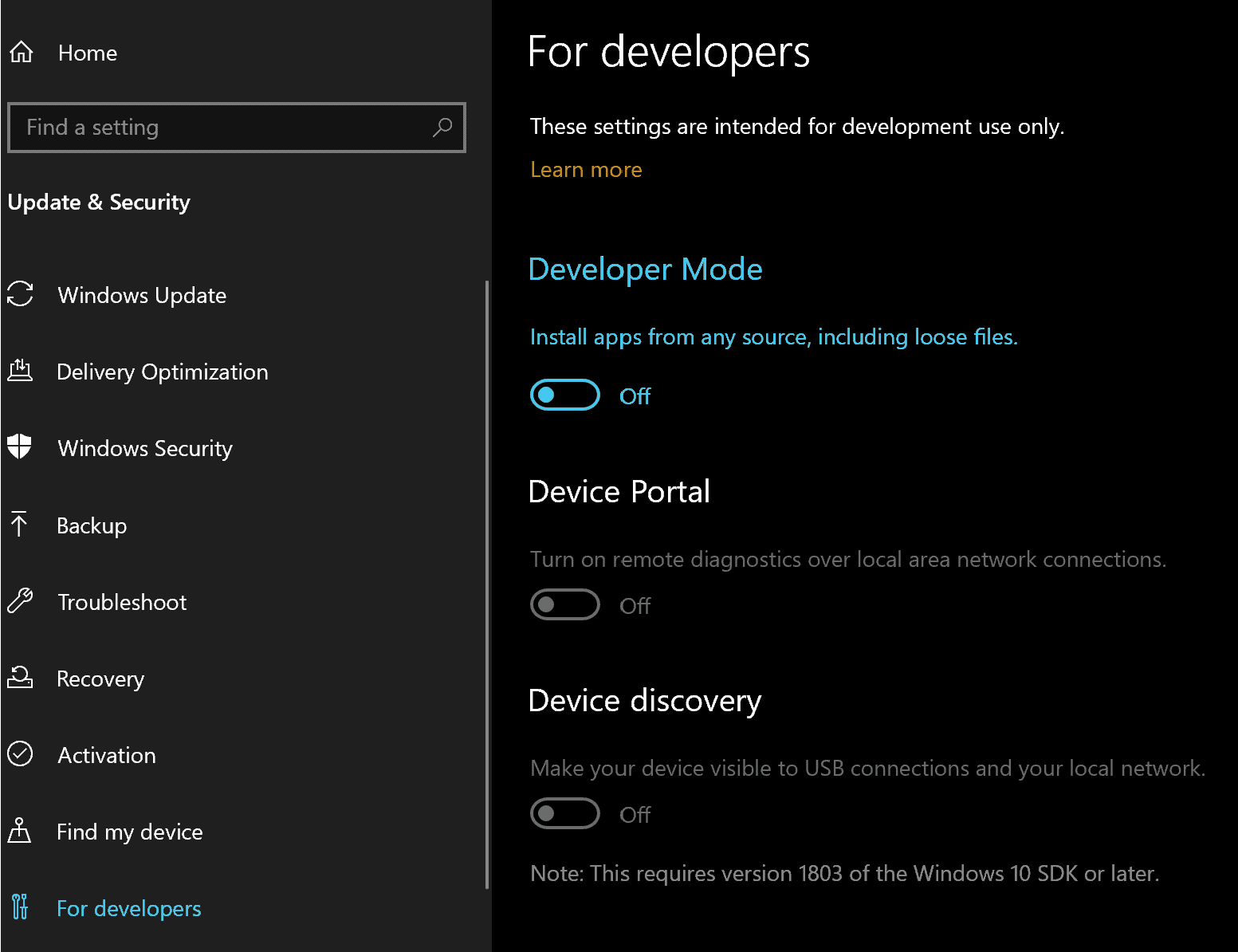Click the Backup arrow icon
Screen dimensions: 1238x952
coord(19,524)
